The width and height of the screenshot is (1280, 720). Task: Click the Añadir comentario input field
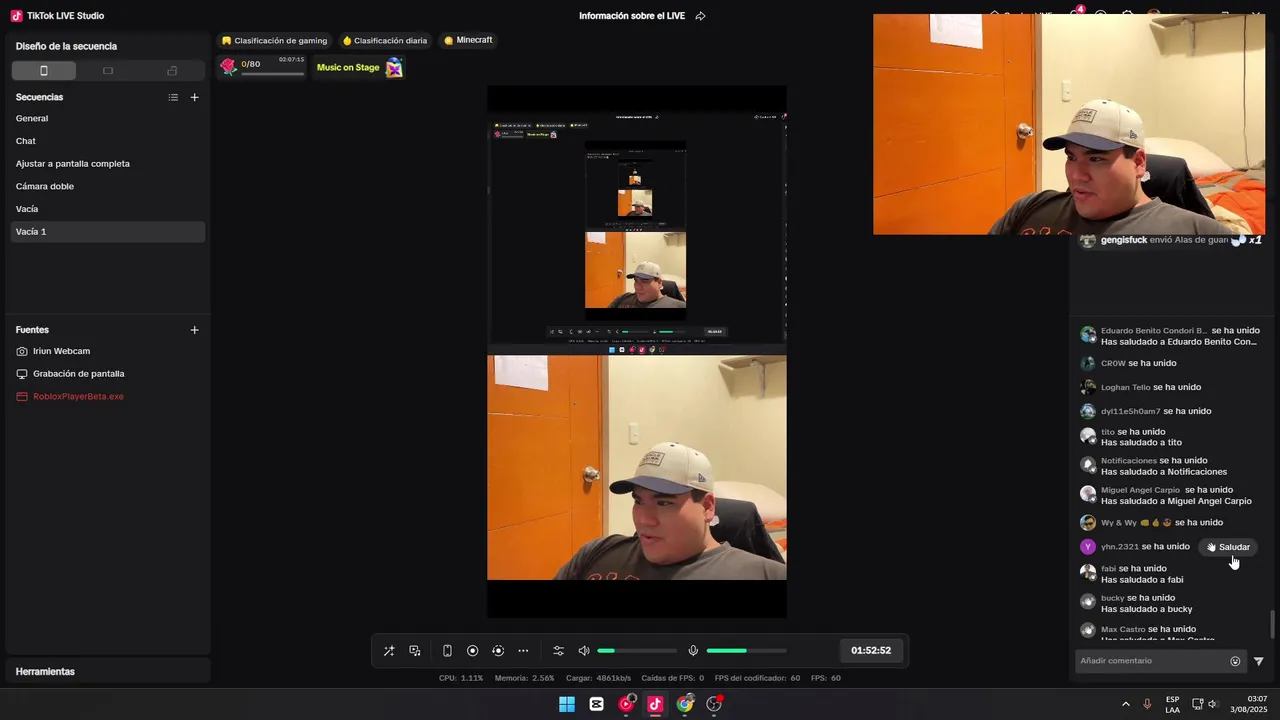click(1150, 661)
